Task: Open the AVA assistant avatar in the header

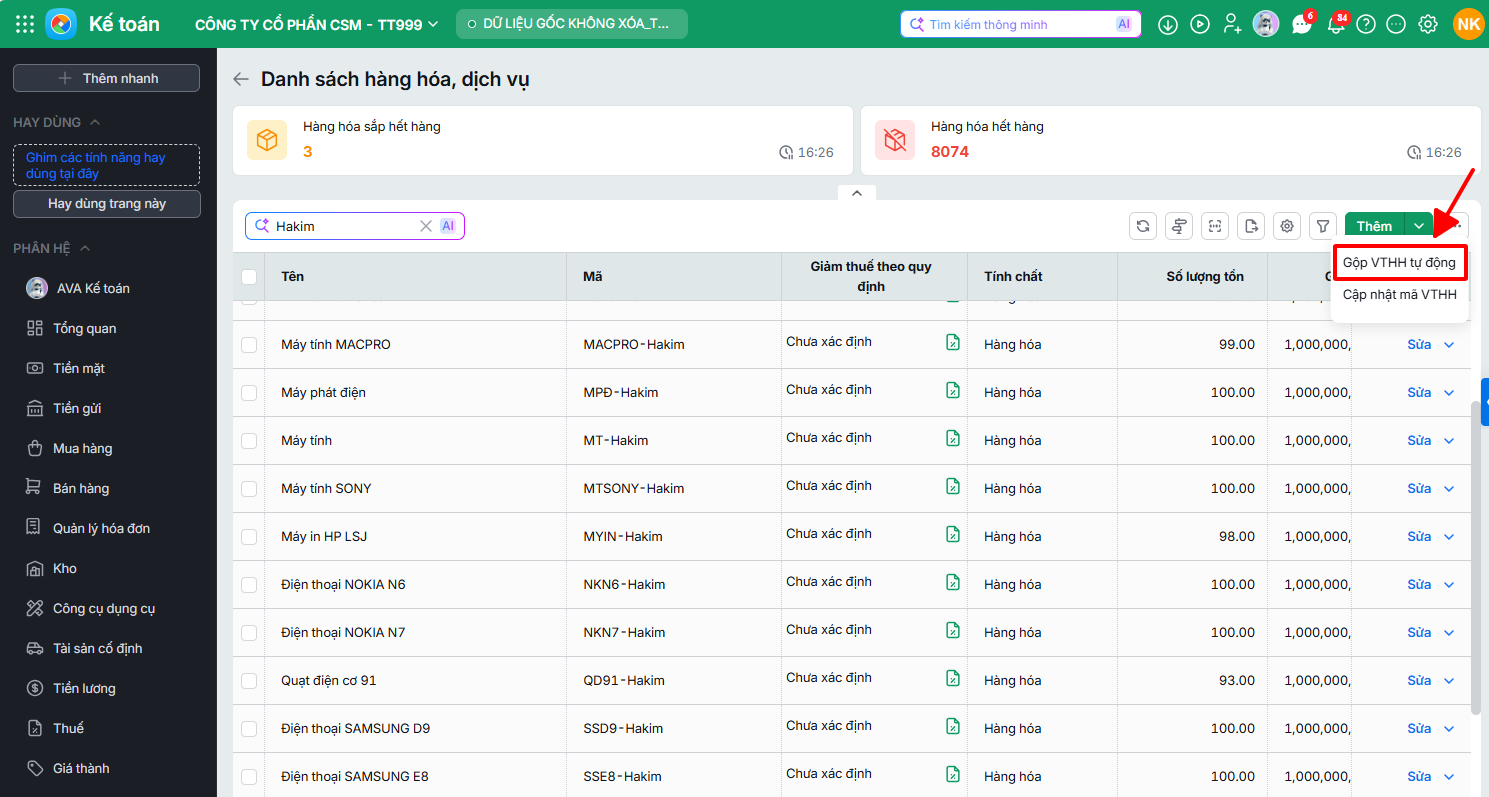Action: [x=1266, y=24]
